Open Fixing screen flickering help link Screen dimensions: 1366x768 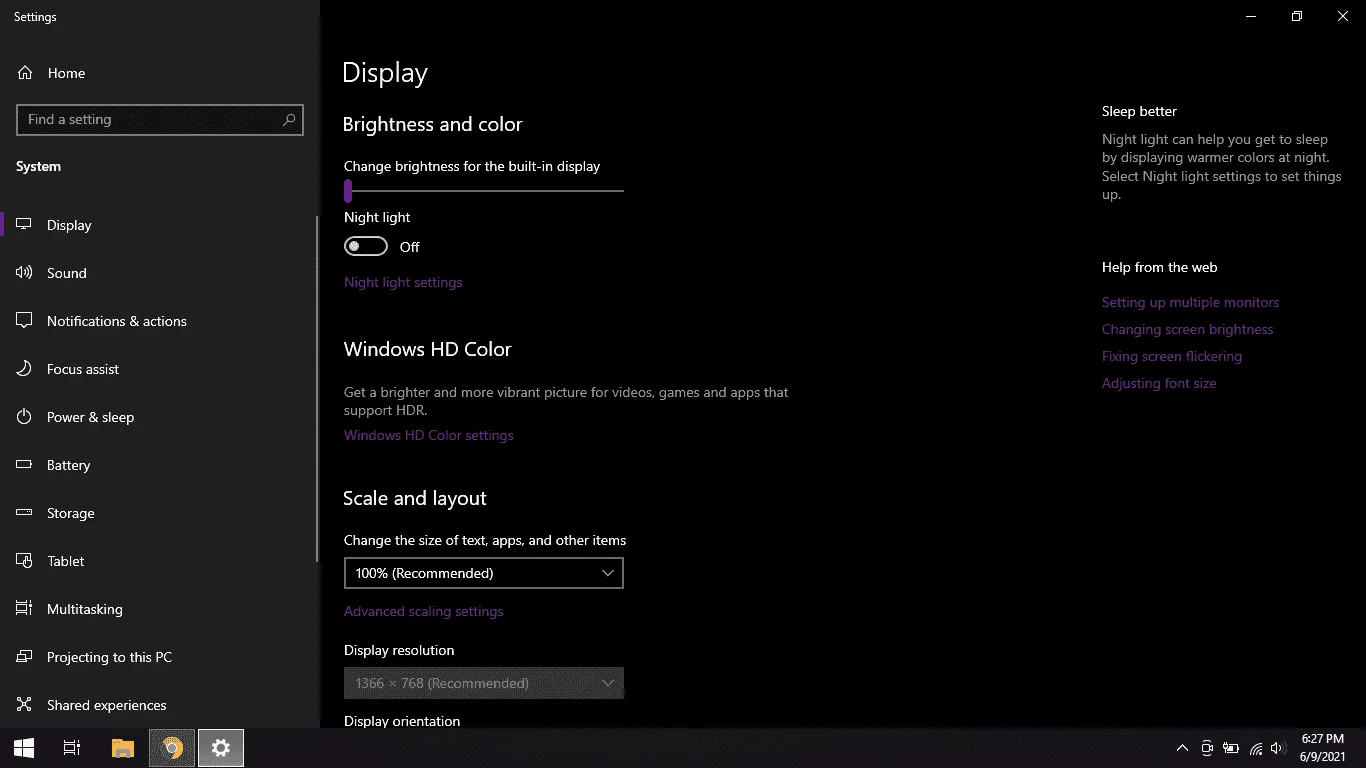coord(1172,356)
